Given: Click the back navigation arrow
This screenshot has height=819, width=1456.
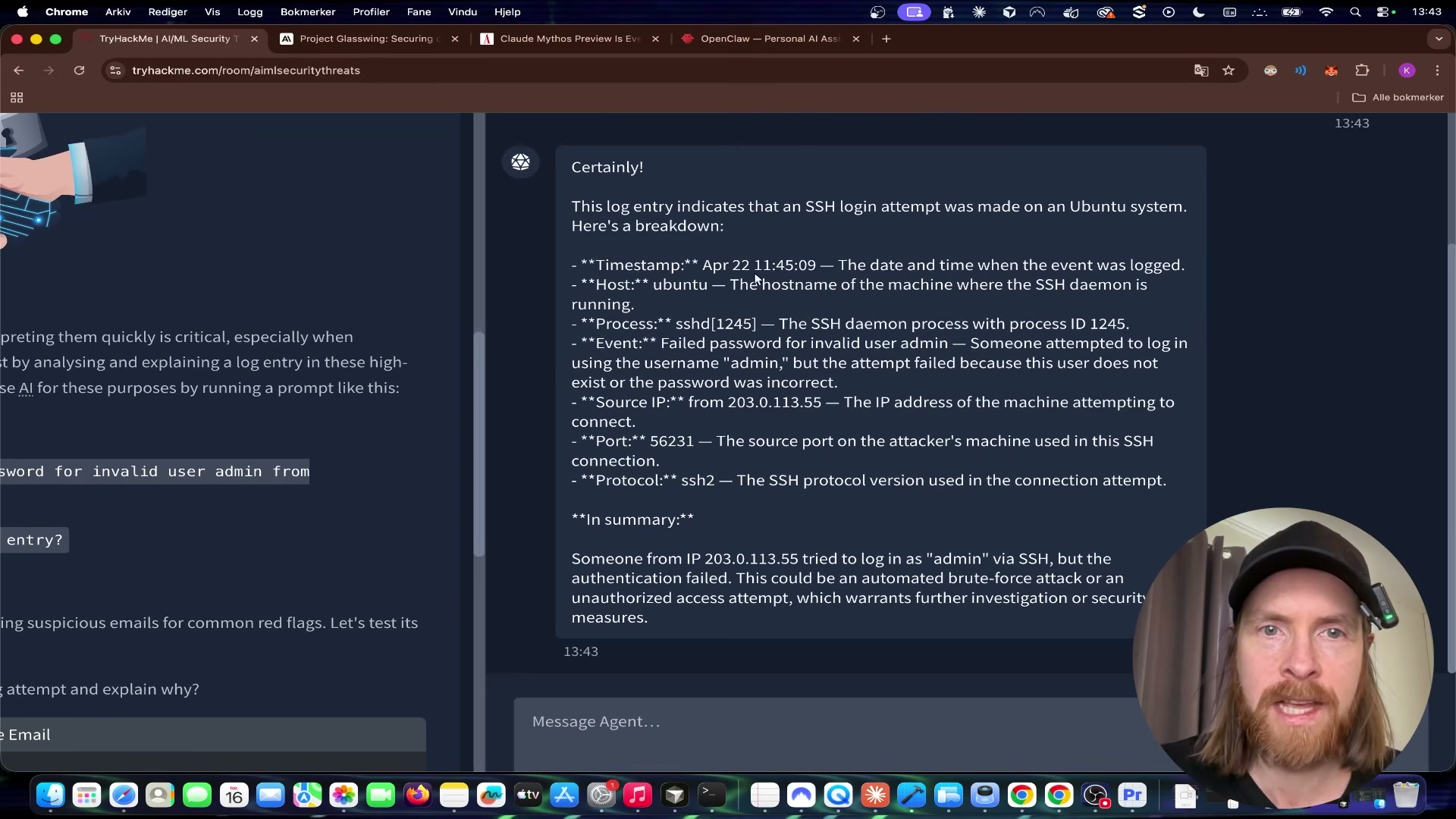Looking at the screenshot, I should point(19,71).
